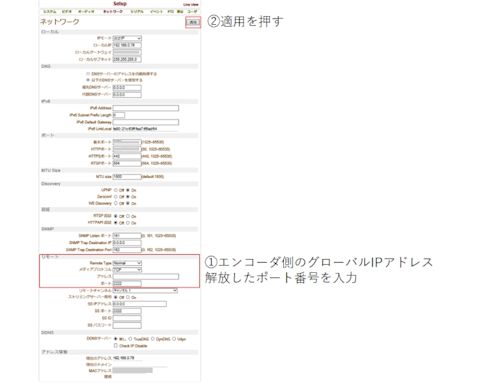This screenshot has height=383, width=480.
Task: Click the HTTPS port field
Action: tap(127, 156)
